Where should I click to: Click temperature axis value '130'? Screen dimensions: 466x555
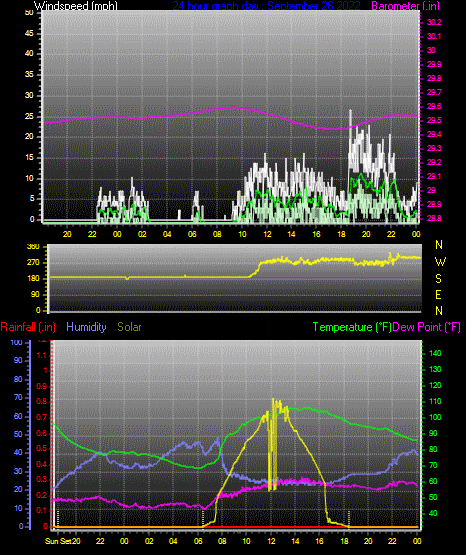click(435, 370)
